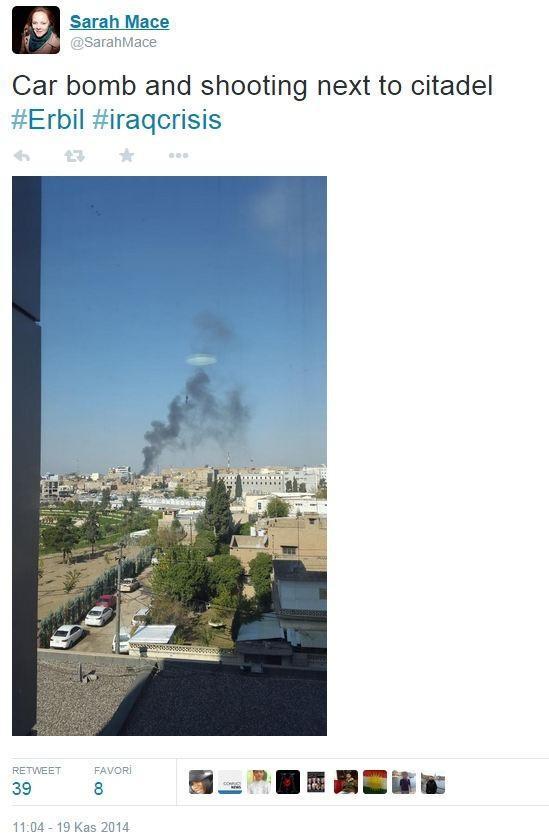Select the woman in black hat avatar
Screen dimensions: 549x839
(201, 782)
